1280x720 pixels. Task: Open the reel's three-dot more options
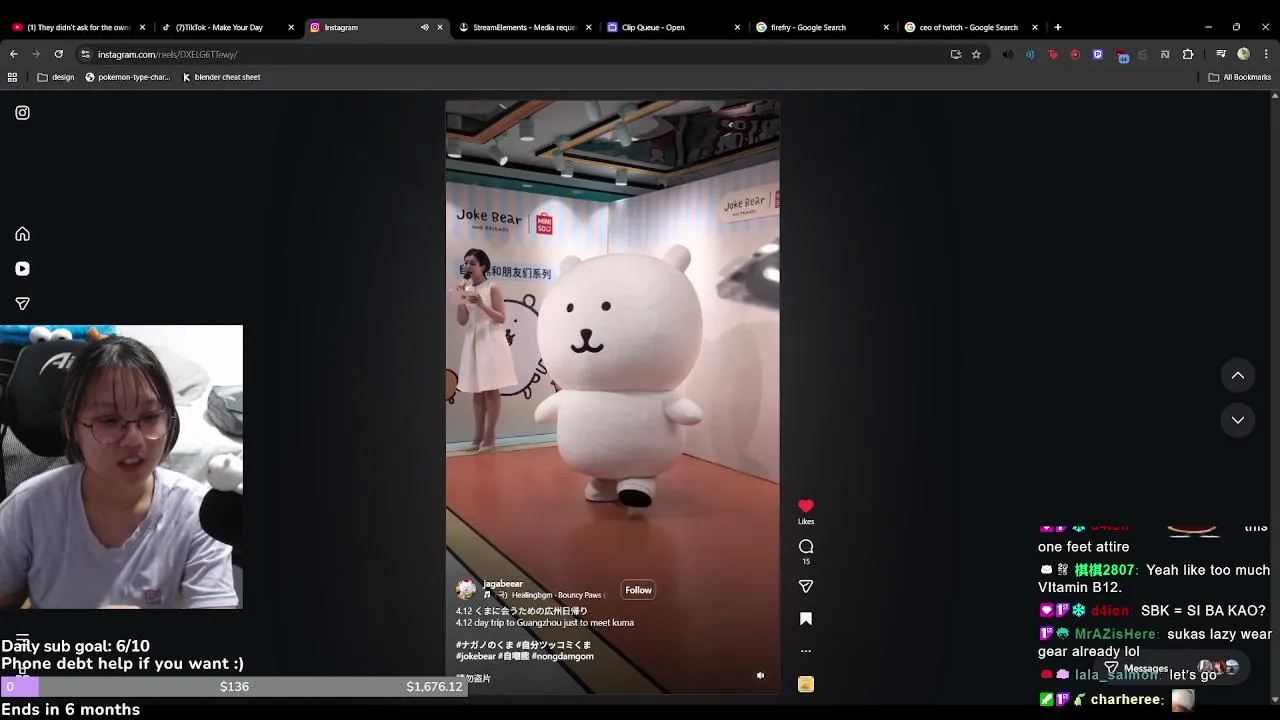click(806, 651)
